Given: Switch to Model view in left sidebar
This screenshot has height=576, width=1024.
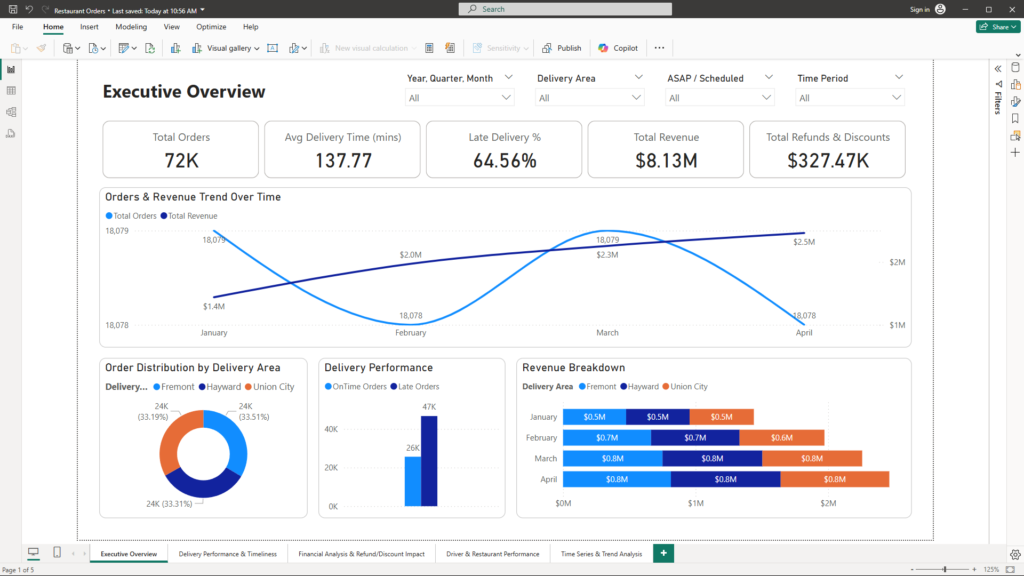Looking at the screenshot, I should tap(11, 112).
